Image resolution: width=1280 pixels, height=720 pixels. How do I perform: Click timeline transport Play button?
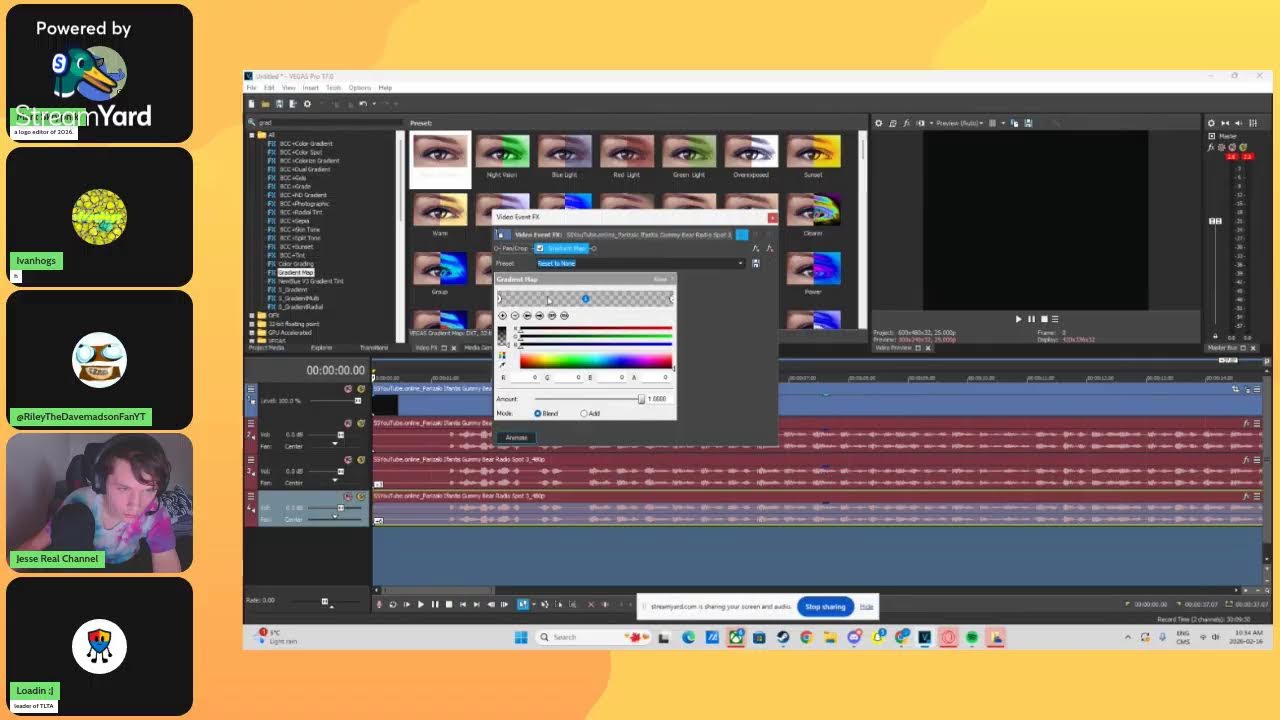click(x=420, y=604)
